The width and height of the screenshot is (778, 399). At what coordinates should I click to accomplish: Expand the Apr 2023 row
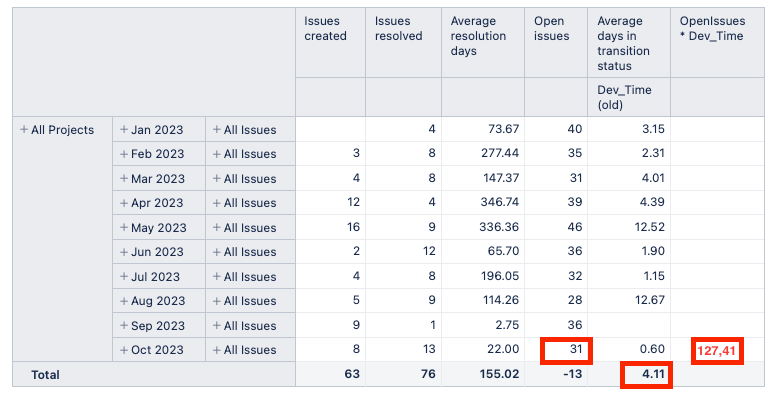click(124, 203)
